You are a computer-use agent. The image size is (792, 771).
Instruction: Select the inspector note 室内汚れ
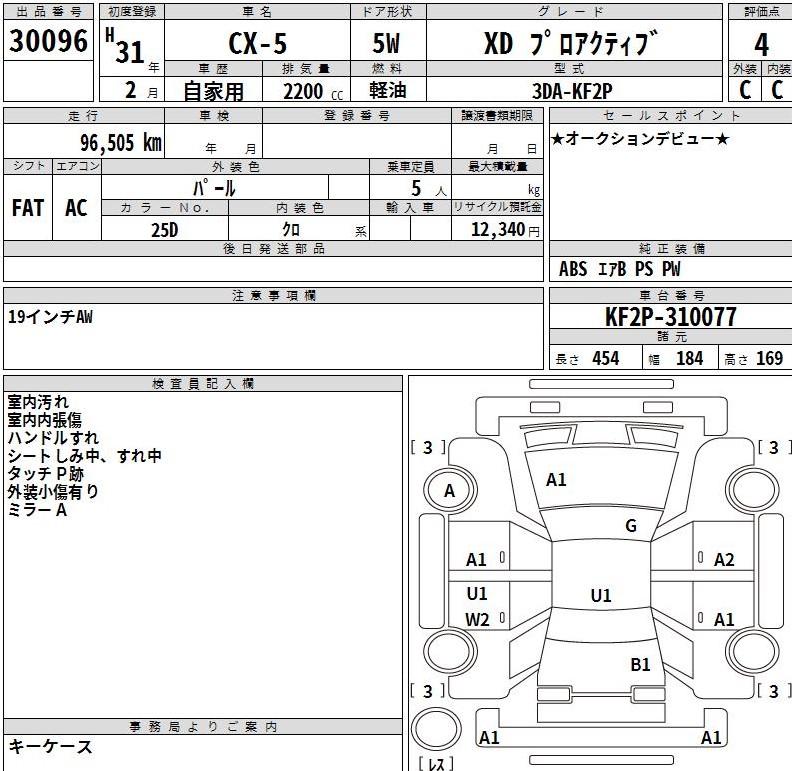point(38,402)
